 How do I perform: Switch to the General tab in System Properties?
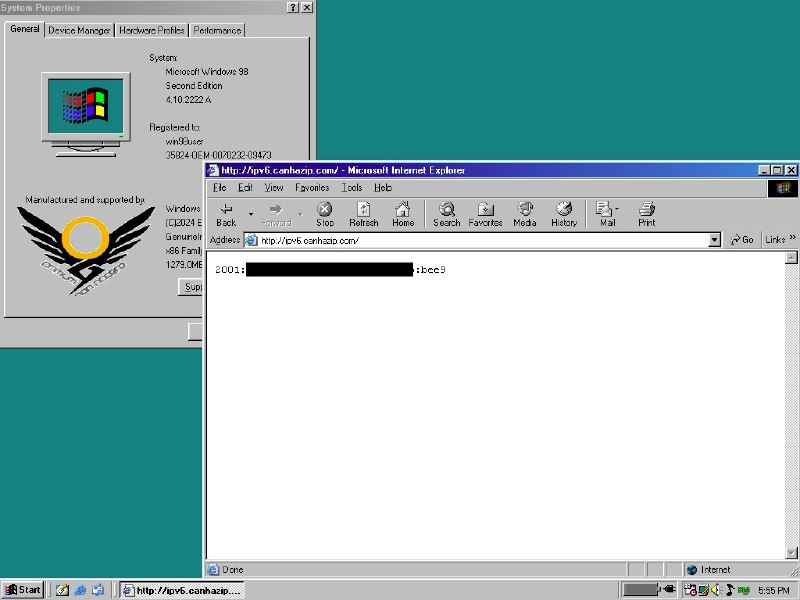tap(24, 29)
